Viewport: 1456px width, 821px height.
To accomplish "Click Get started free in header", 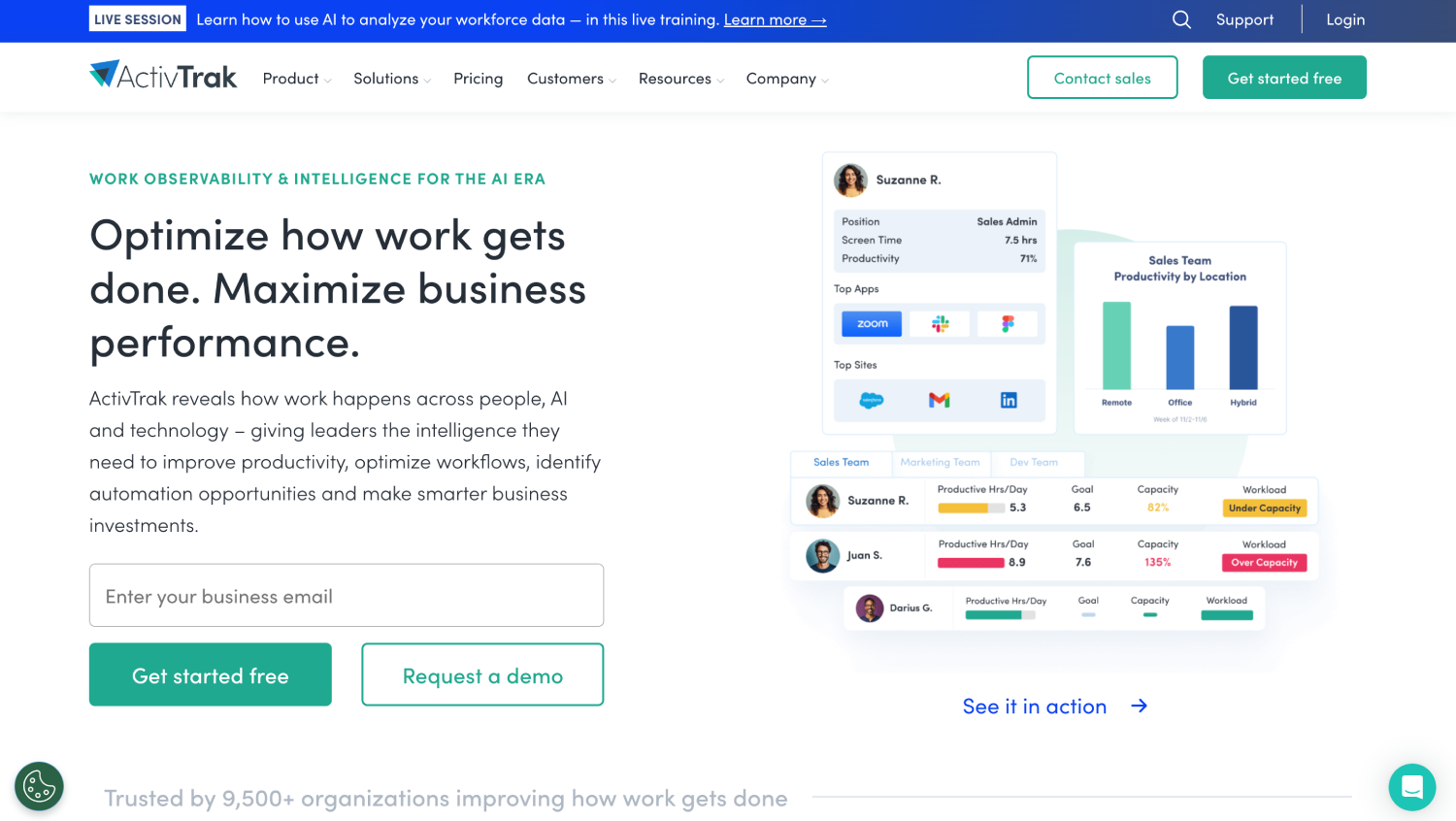I will click(x=1284, y=78).
